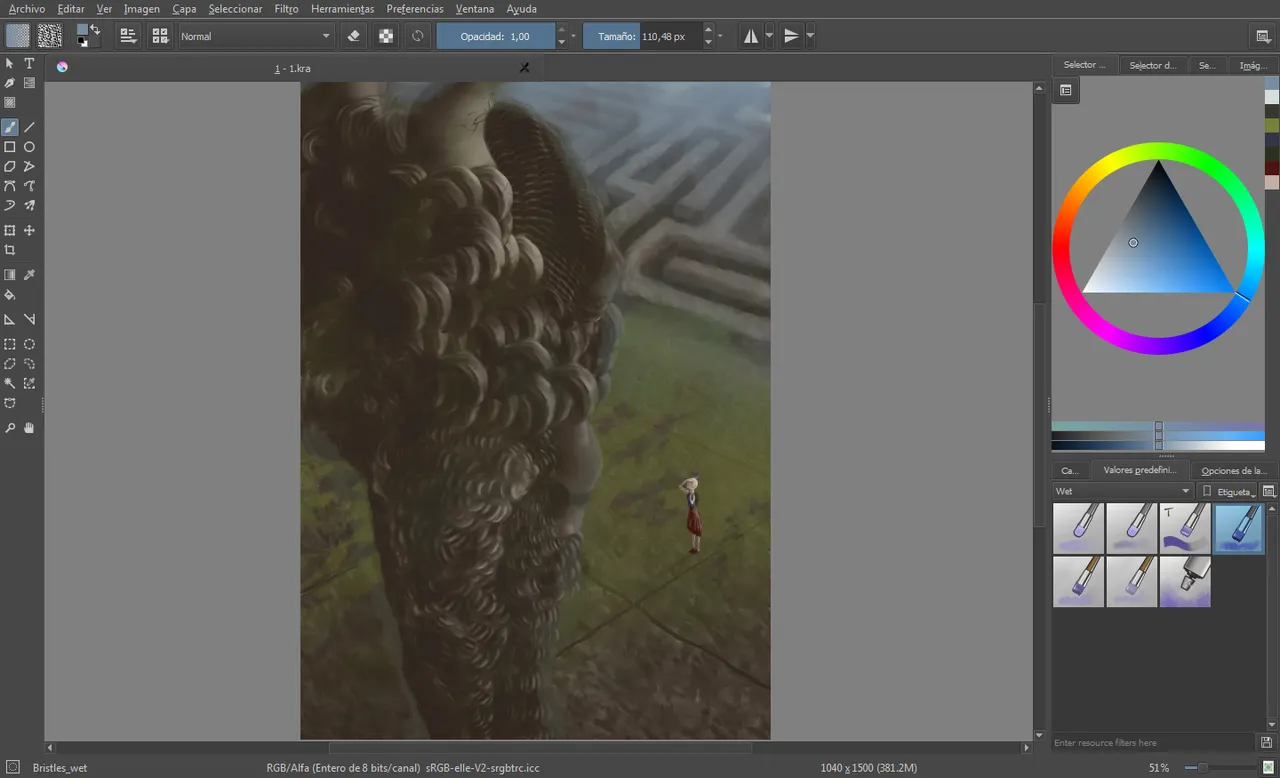Select the Polyline tool
The width and height of the screenshot is (1280, 778).
click(x=29, y=166)
